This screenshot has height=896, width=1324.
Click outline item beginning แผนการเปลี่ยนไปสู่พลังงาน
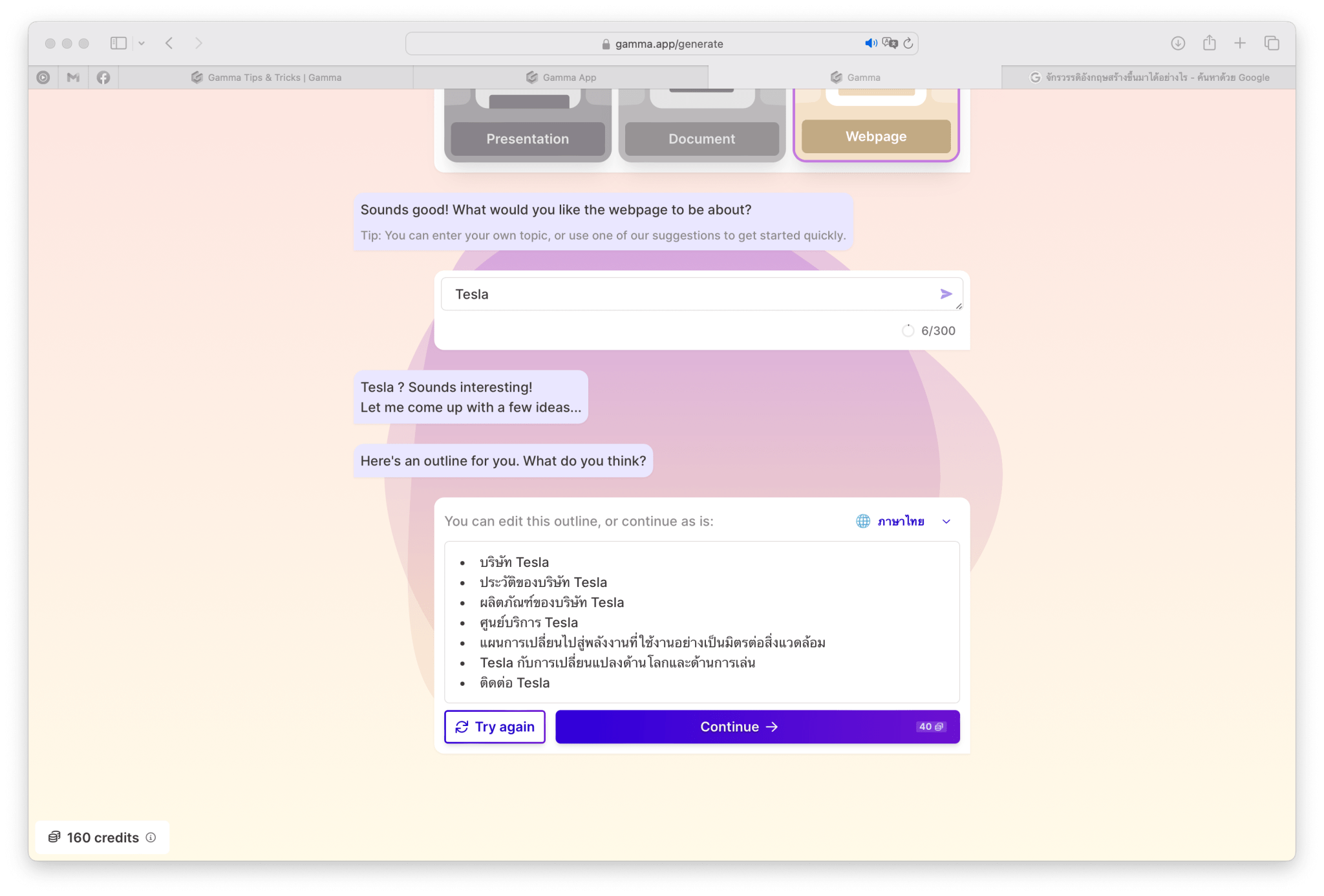[652, 642]
